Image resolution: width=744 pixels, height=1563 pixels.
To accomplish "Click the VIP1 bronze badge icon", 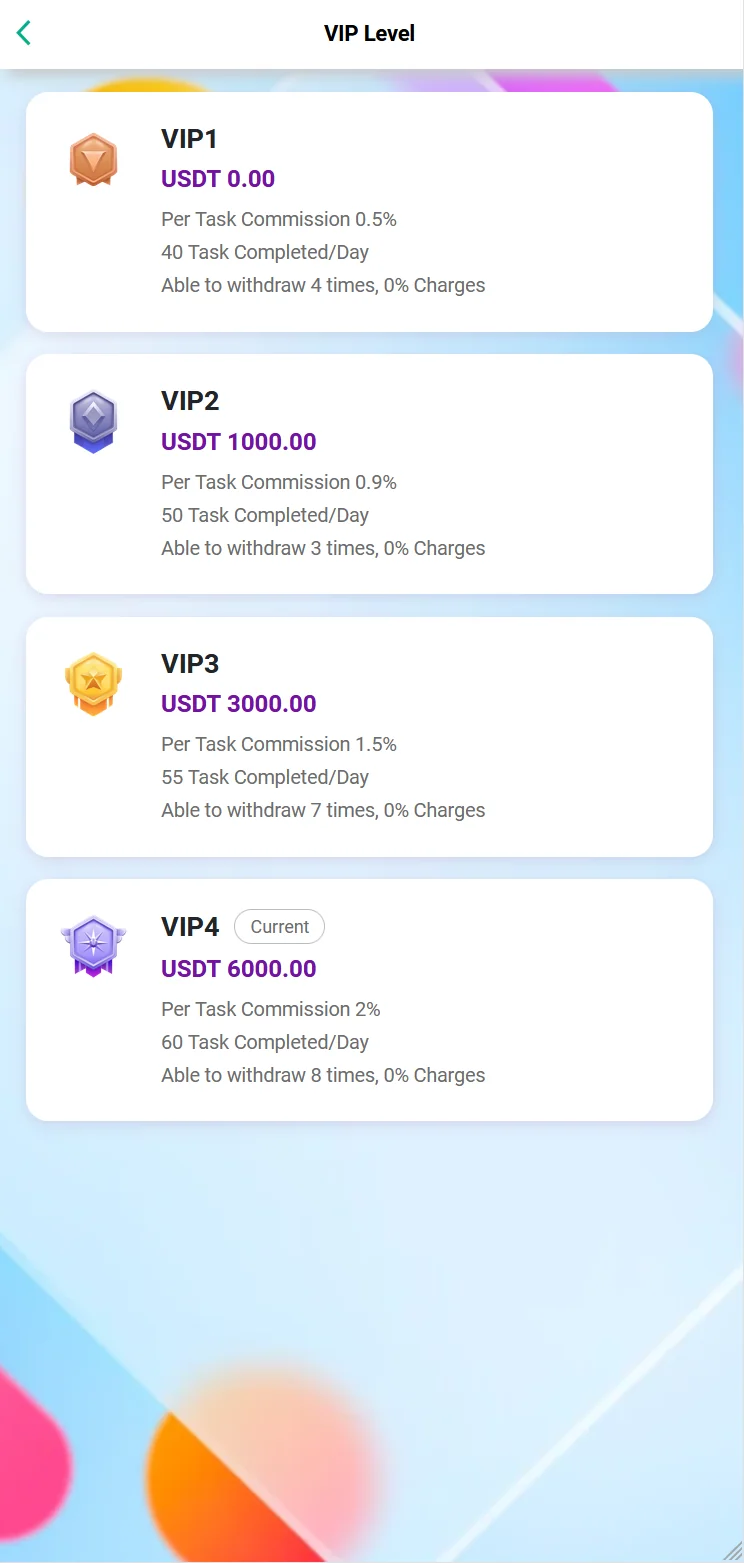I will [93, 160].
